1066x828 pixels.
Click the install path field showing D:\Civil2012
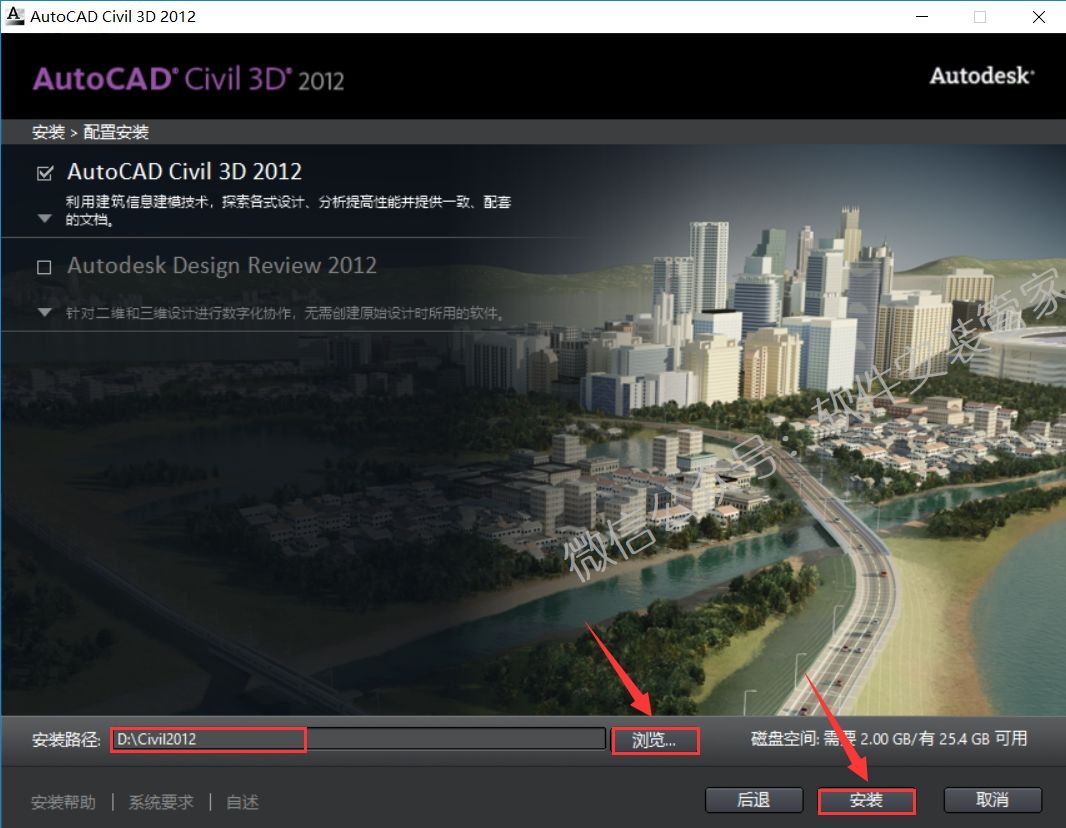pyautogui.click(x=356, y=739)
